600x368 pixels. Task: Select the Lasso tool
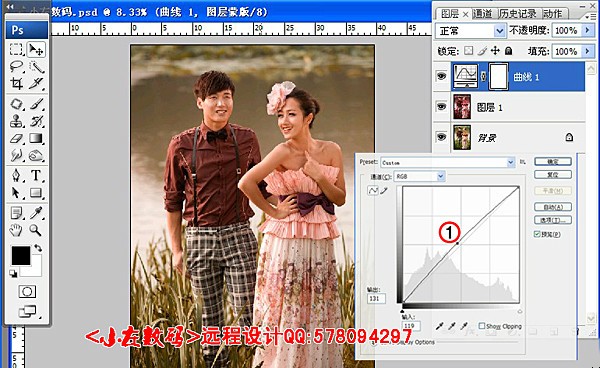pos(16,67)
